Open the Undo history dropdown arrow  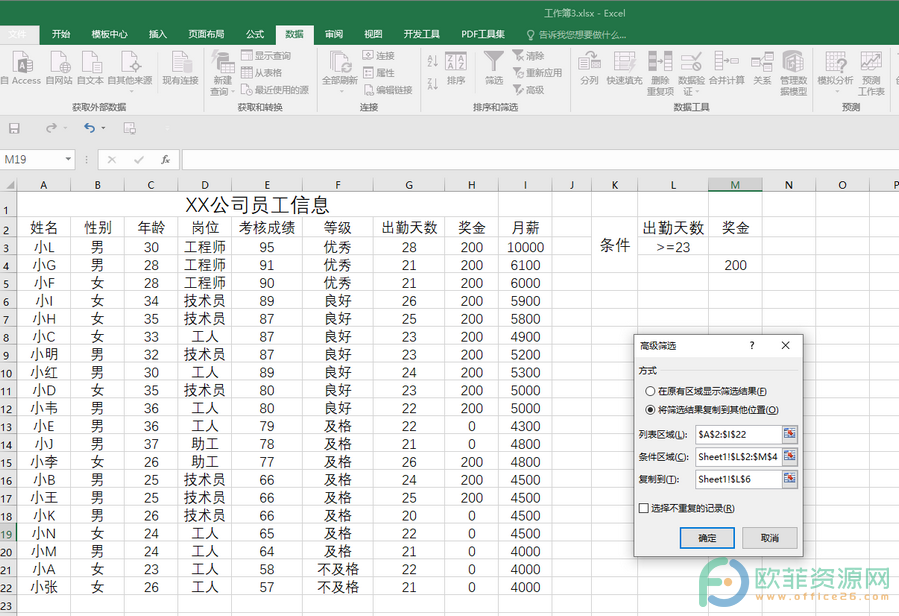104,128
